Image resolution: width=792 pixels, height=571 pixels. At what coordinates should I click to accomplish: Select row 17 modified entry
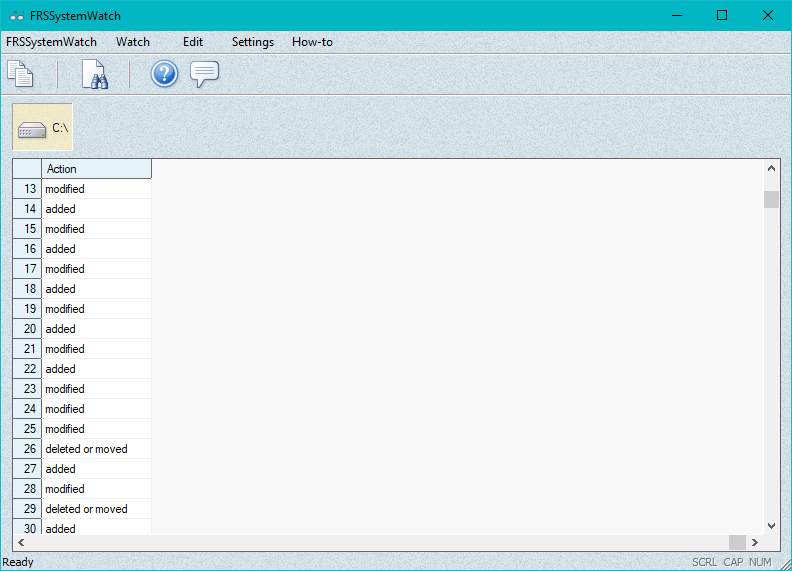[96, 269]
